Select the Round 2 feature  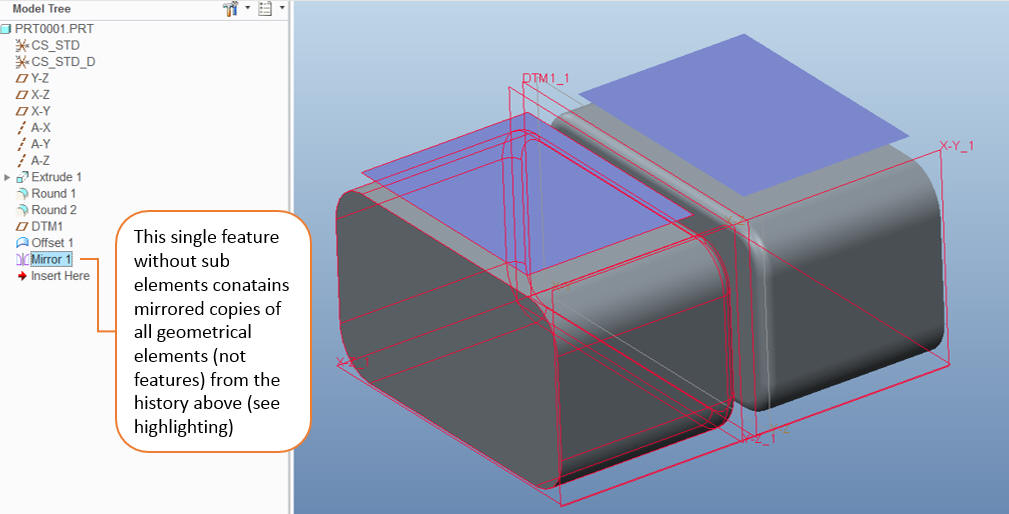pyautogui.click(x=54, y=210)
